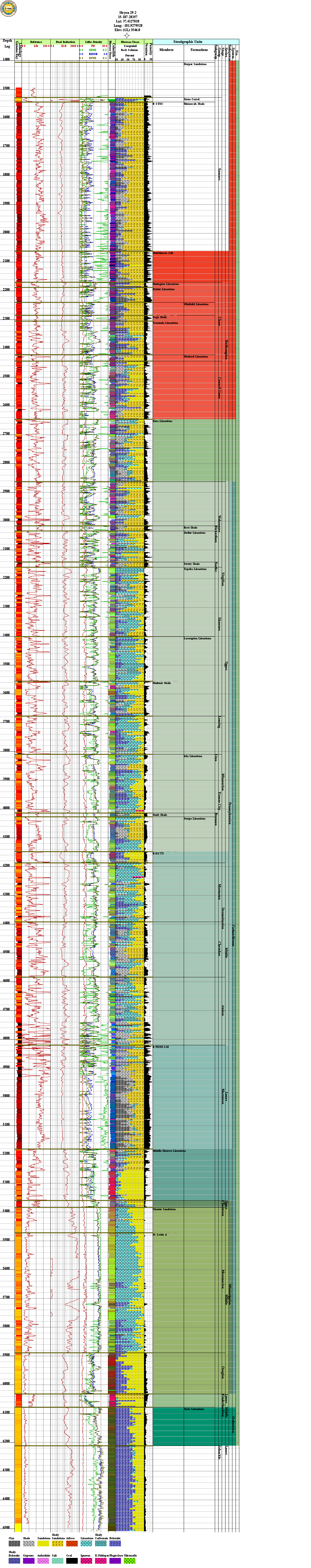Viewport: 311px width, 1568px height.
Task: Click the 'Litho-Density' track header
Action: [94, 42]
